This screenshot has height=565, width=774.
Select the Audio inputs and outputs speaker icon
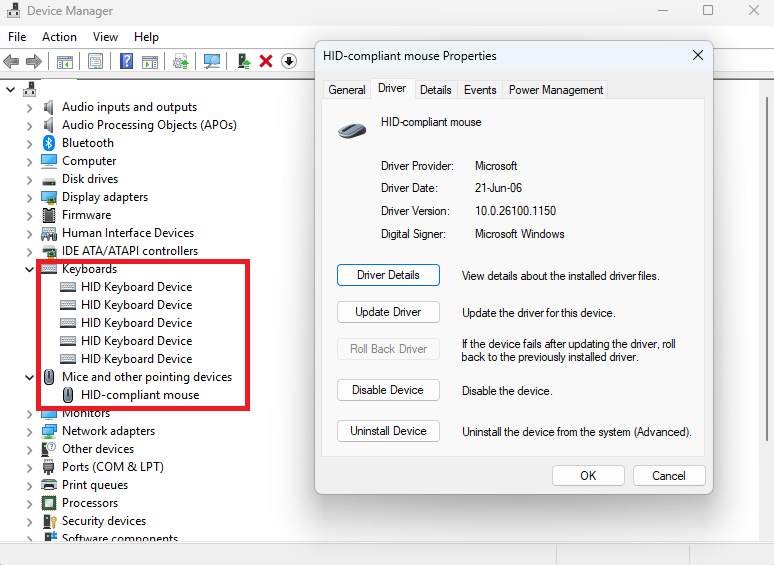pyautogui.click(x=48, y=107)
